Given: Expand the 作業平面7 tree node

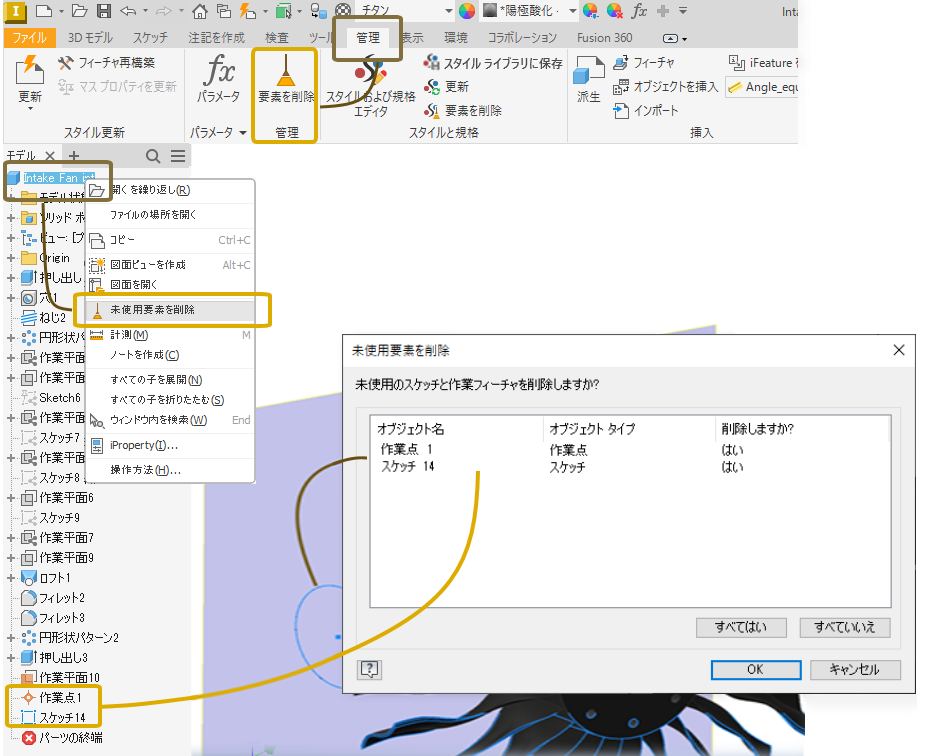Looking at the screenshot, I should click(11, 537).
